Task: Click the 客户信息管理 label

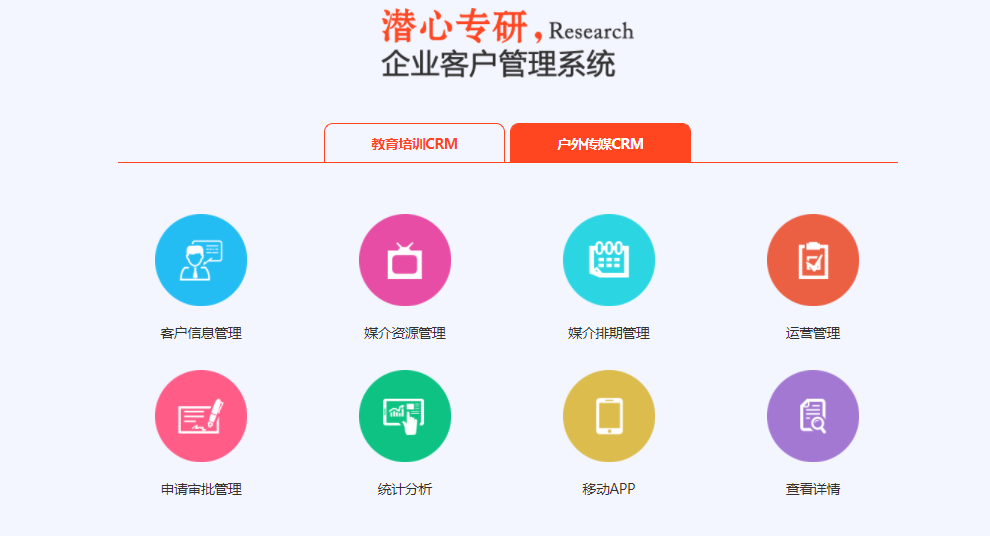Action: tap(201, 333)
